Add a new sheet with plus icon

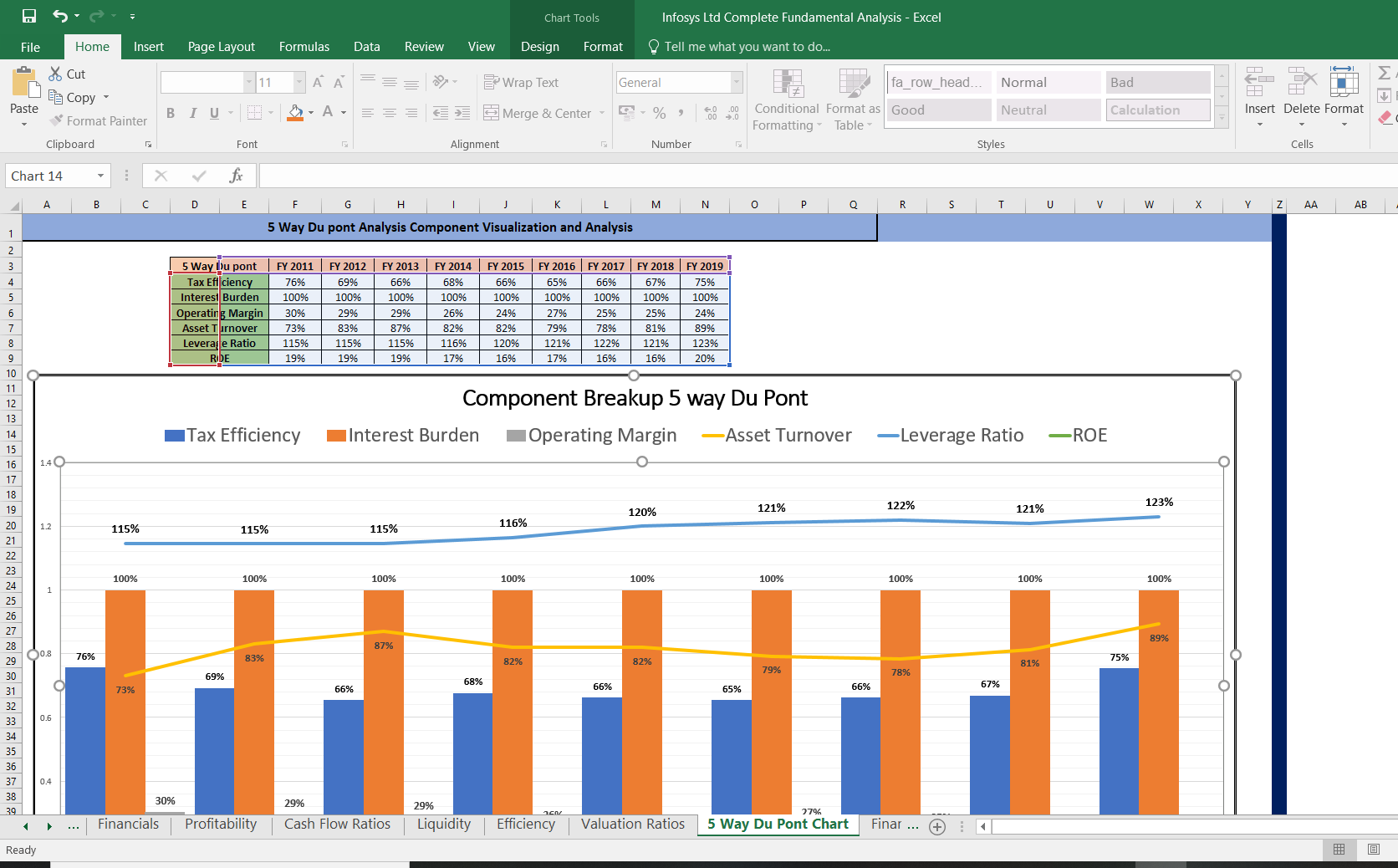(x=937, y=827)
